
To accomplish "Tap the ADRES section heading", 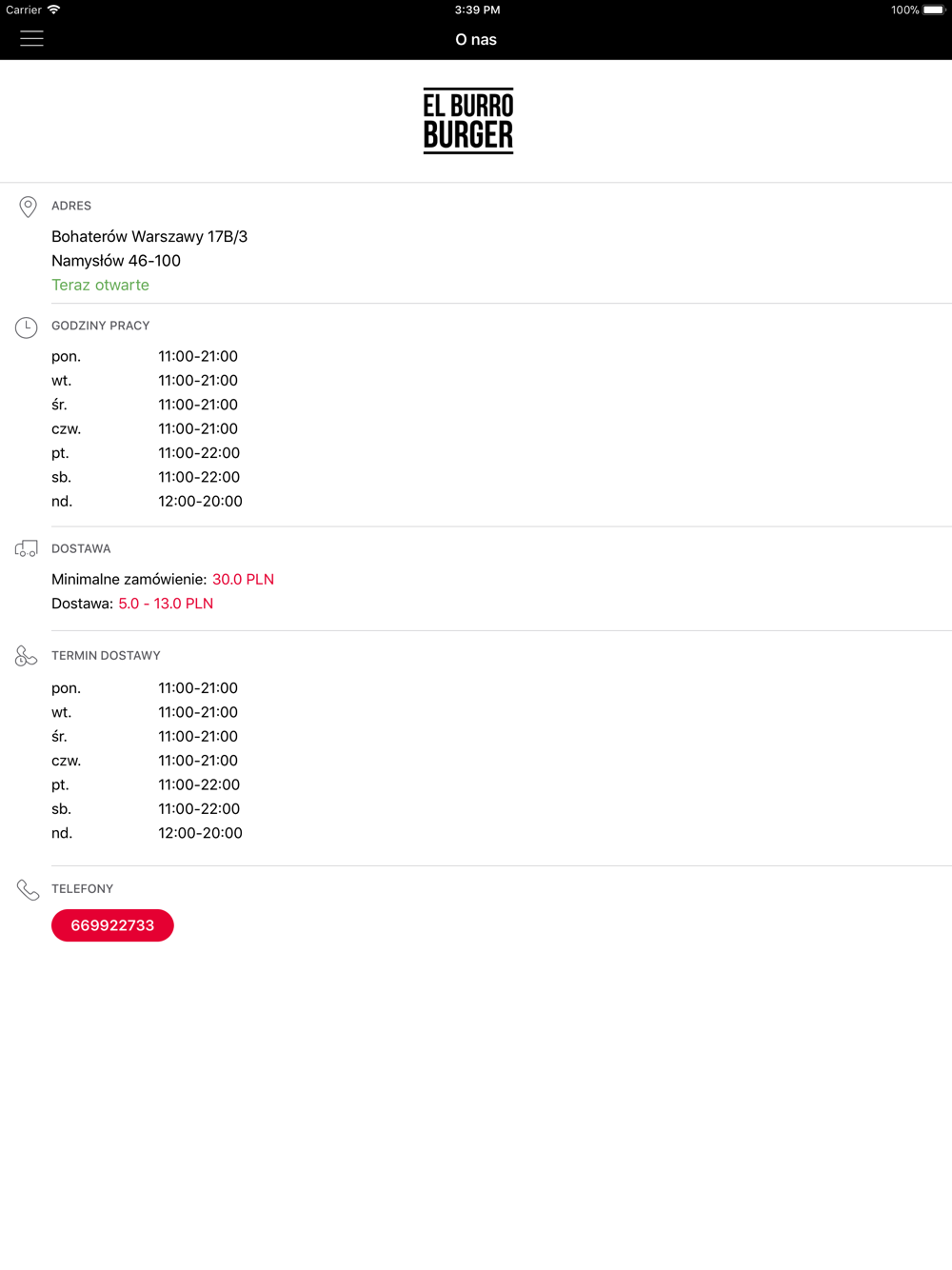I will pyautogui.click(x=71, y=206).
